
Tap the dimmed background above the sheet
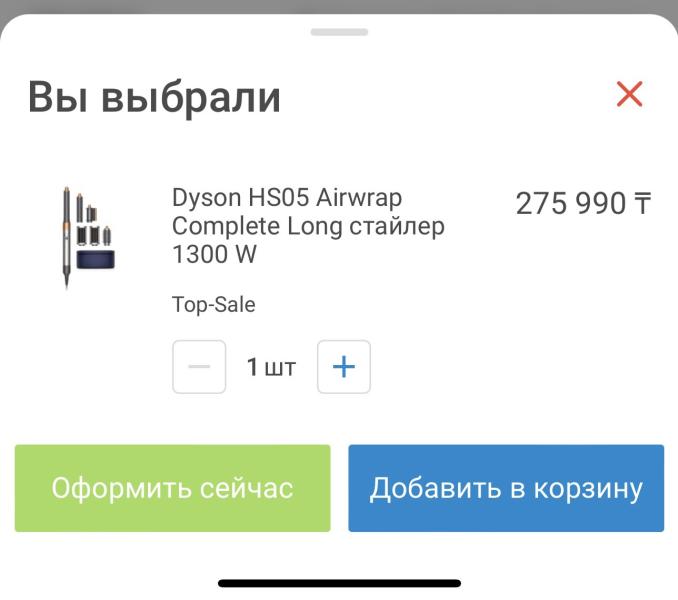pos(339,6)
